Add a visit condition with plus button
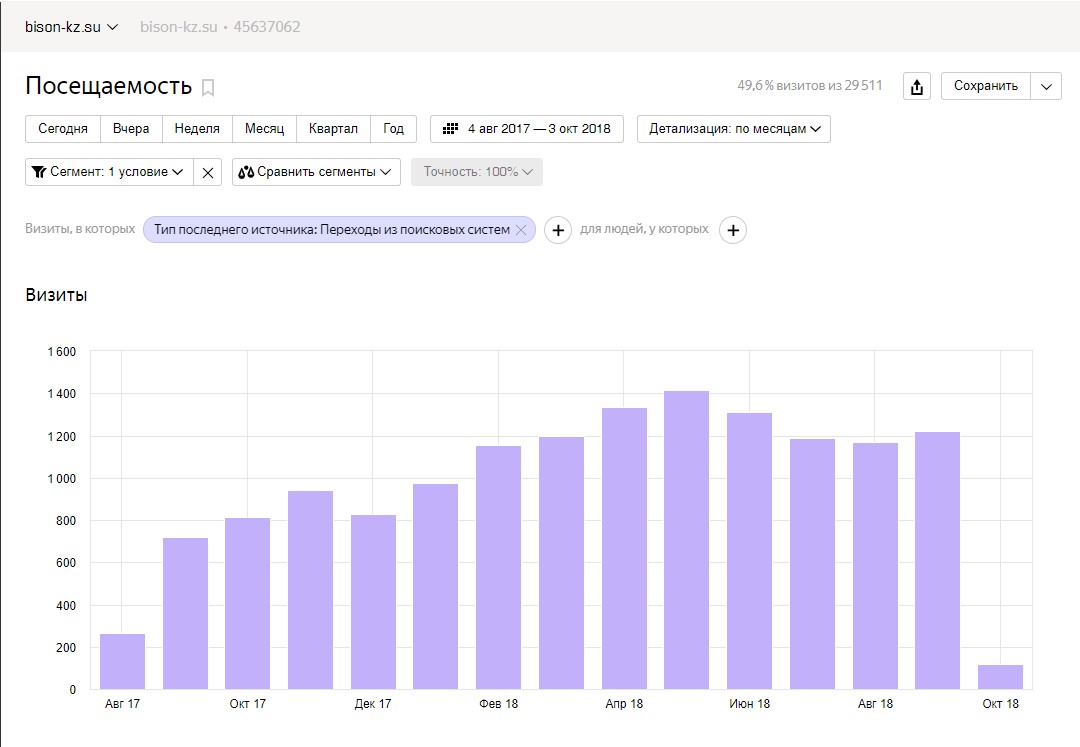 coord(558,230)
